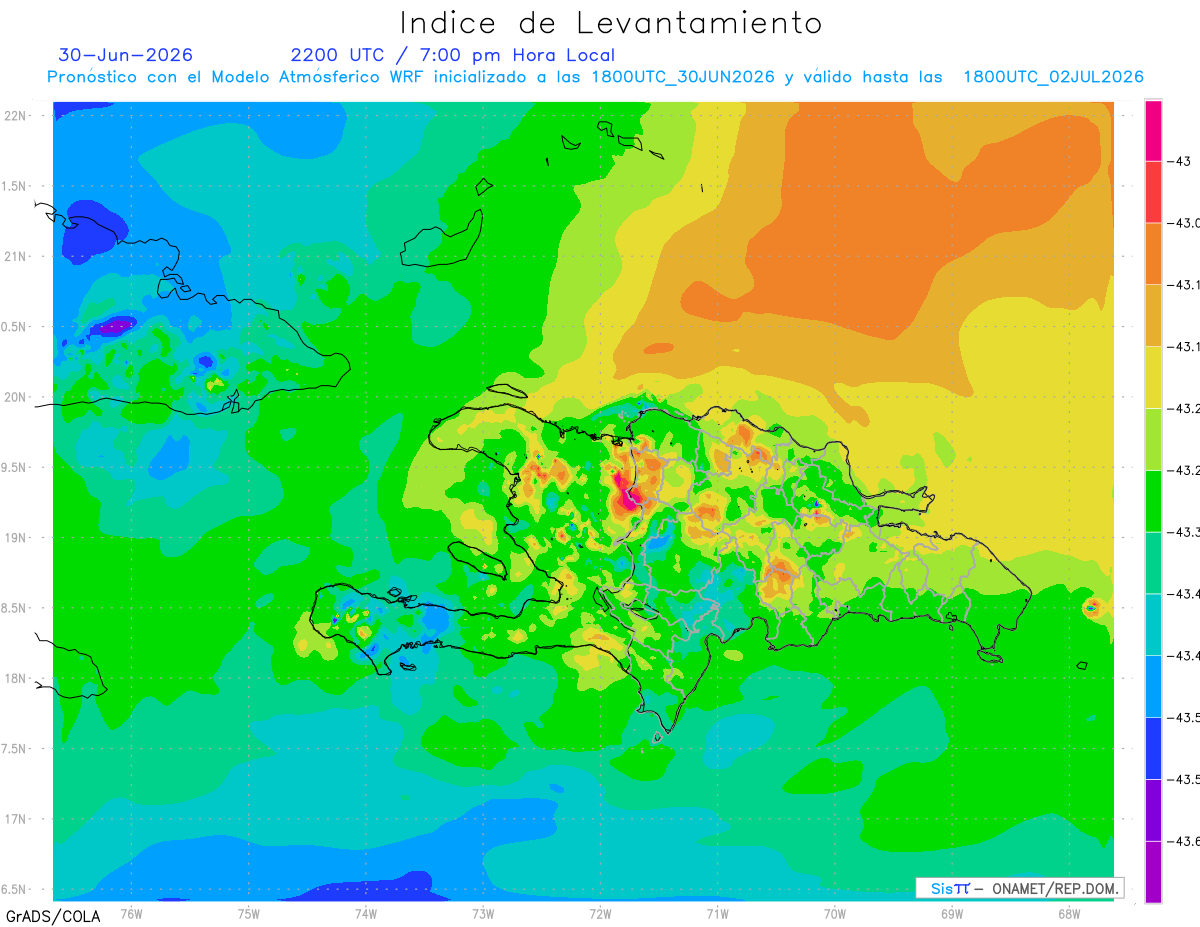Click the lime yellow-green legend swatch
The width and height of the screenshot is (1200, 927).
click(x=1153, y=439)
